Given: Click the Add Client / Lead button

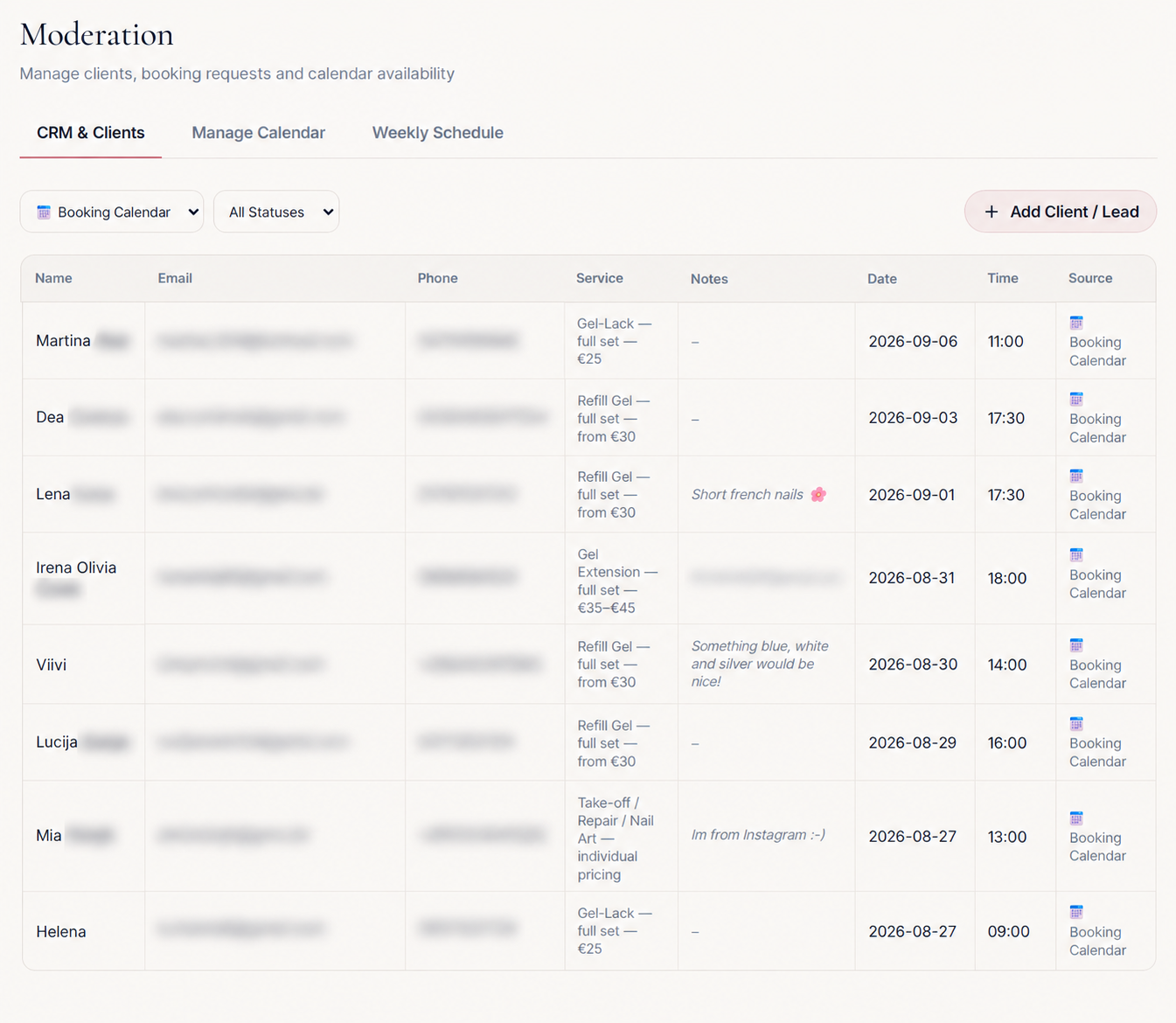Looking at the screenshot, I should [x=1061, y=212].
